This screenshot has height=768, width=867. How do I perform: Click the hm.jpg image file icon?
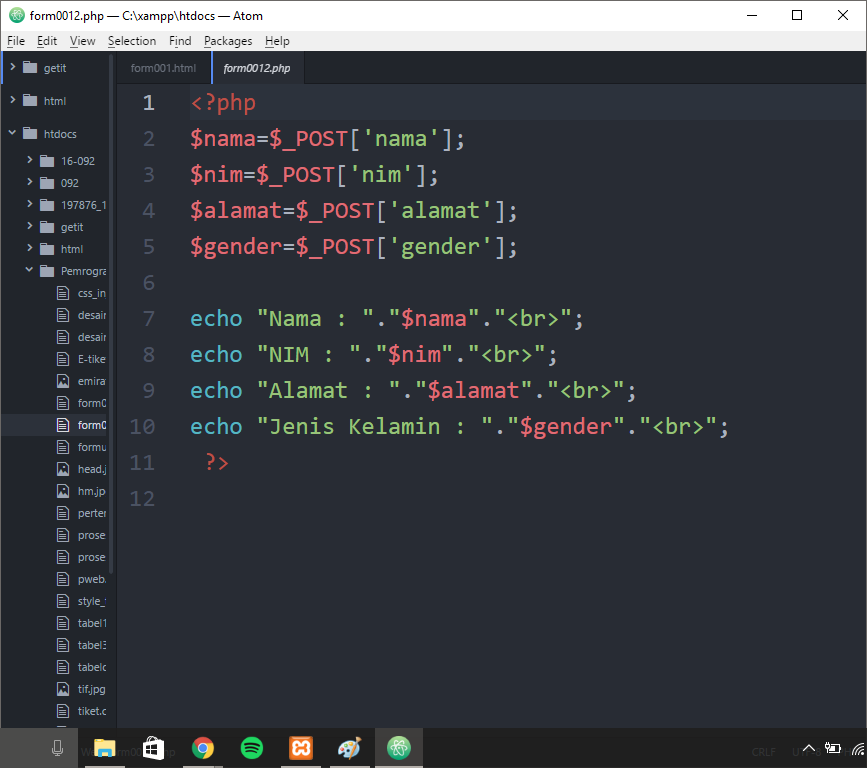tap(63, 490)
